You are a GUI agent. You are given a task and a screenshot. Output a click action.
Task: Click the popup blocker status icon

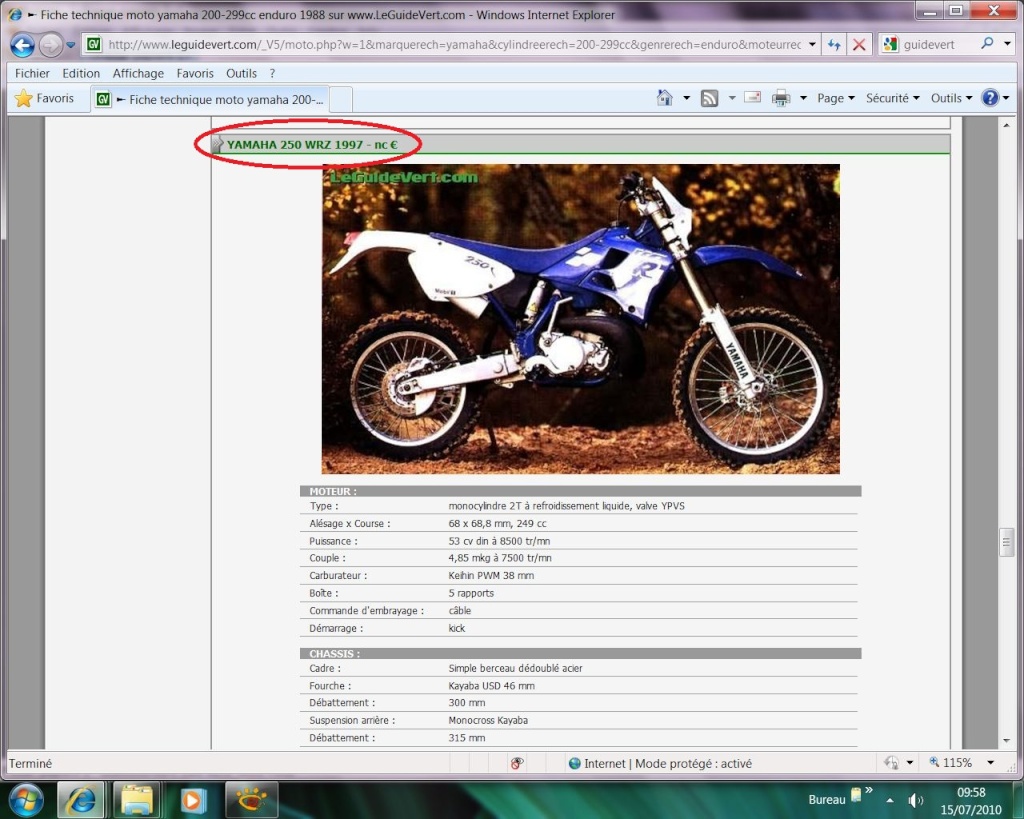517,763
